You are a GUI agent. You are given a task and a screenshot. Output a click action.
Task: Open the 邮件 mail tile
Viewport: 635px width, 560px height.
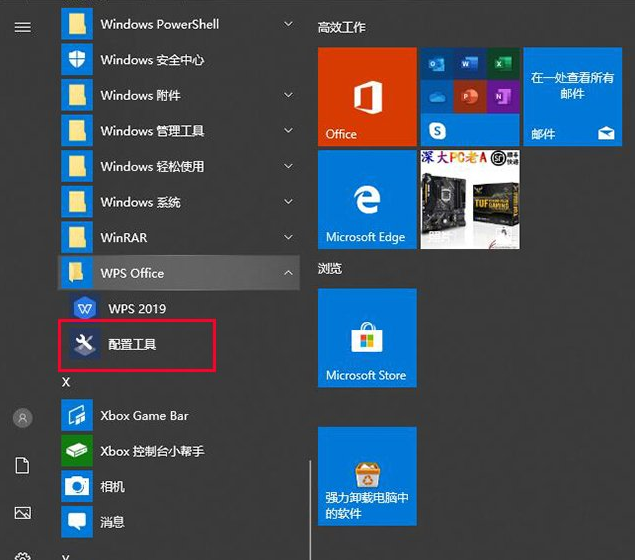point(572,97)
